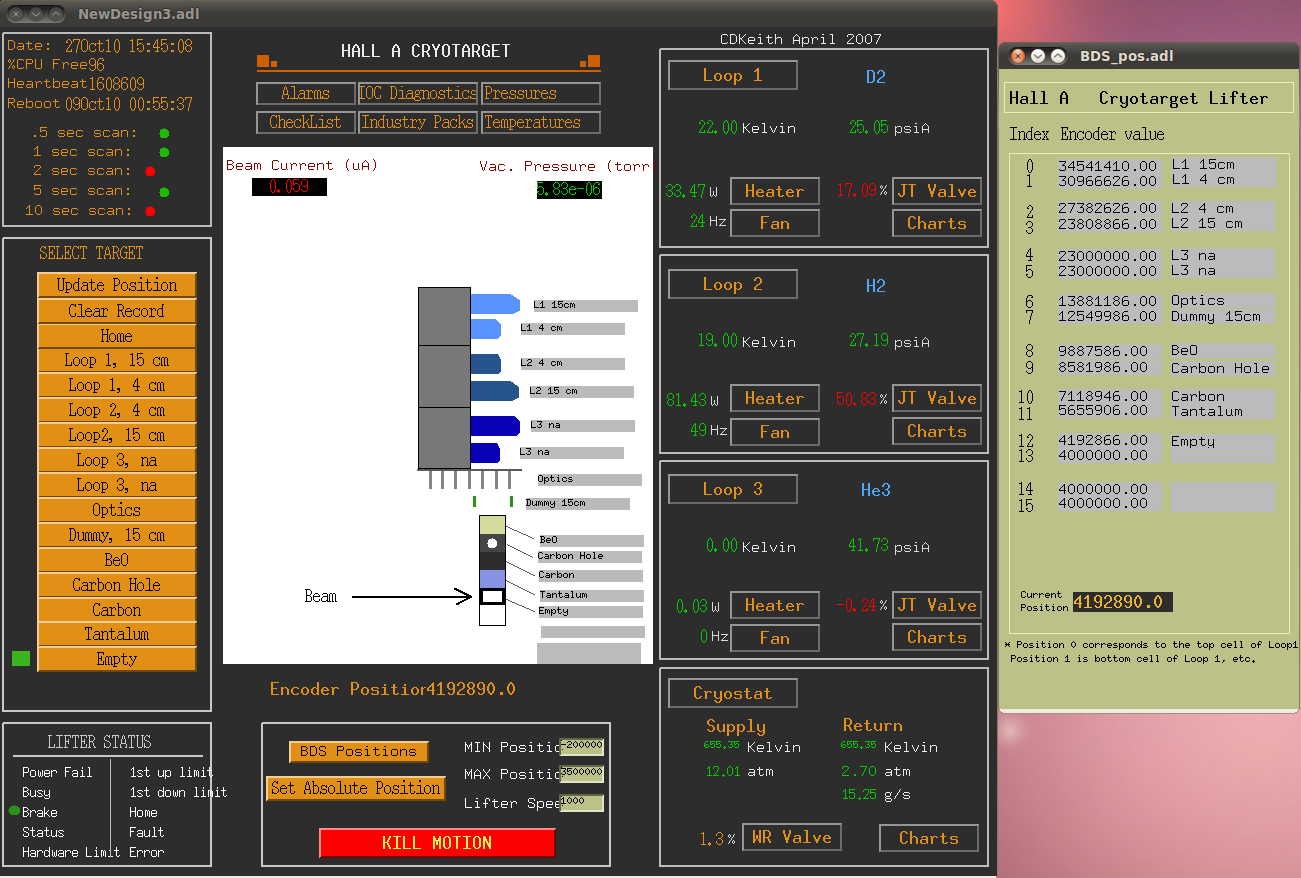This screenshot has height=878, width=1301.
Task: Open Loop 2 Heater controls
Action: (x=775, y=398)
